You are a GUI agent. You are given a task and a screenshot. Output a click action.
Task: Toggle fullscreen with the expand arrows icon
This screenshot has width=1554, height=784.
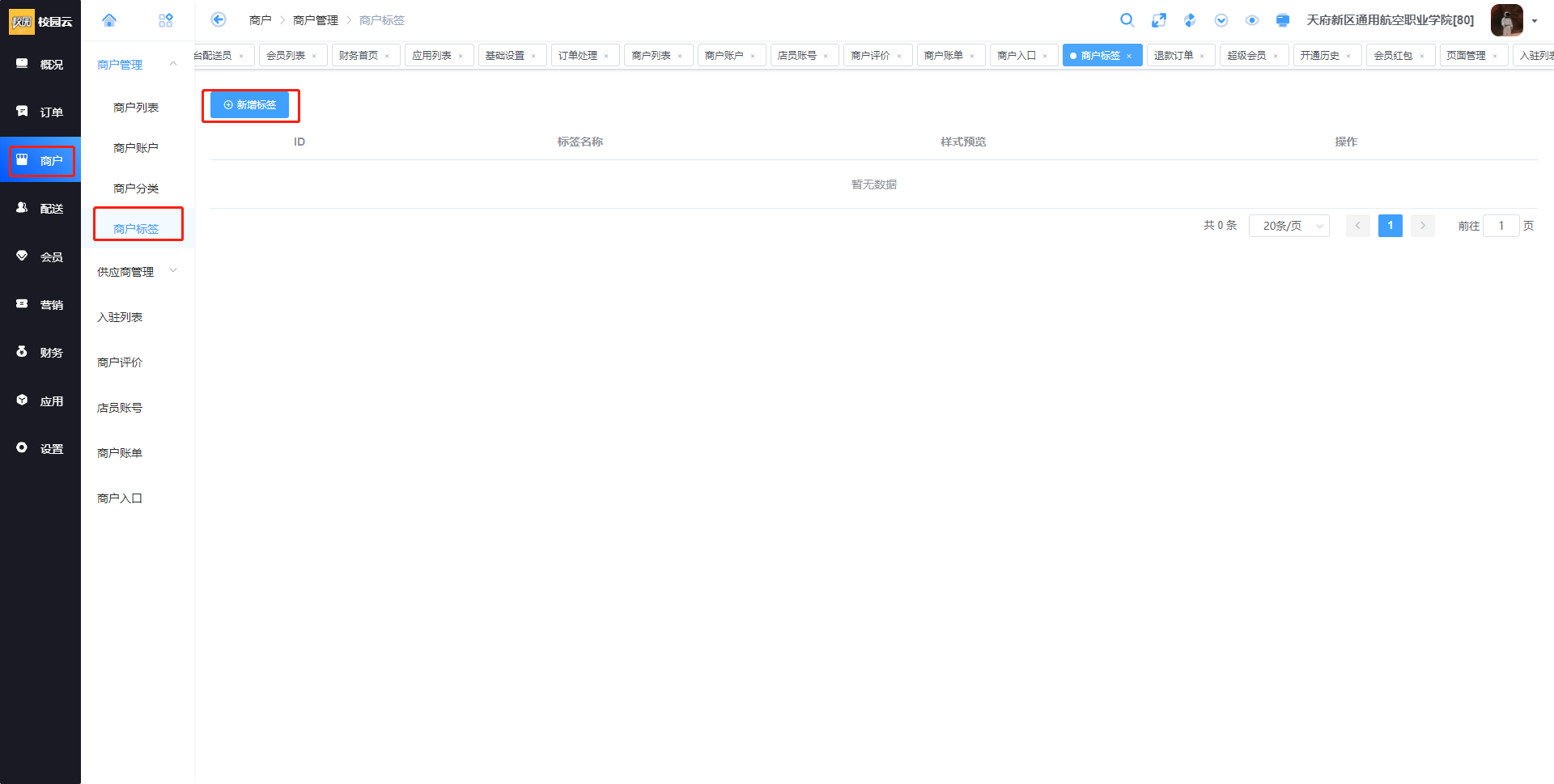click(x=1159, y=20)
